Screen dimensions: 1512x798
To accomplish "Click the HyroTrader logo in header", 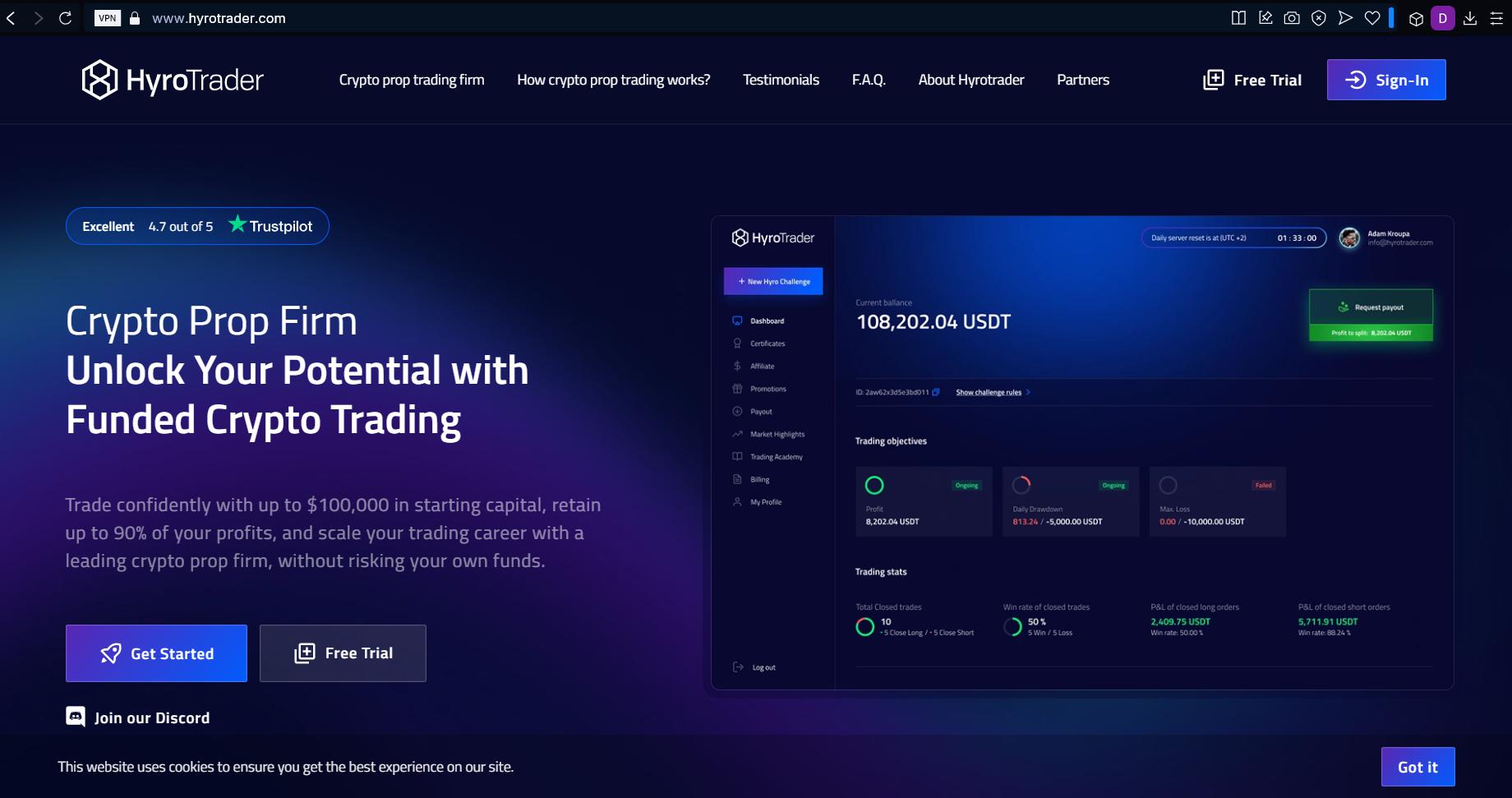I will (x=173, y=80).
